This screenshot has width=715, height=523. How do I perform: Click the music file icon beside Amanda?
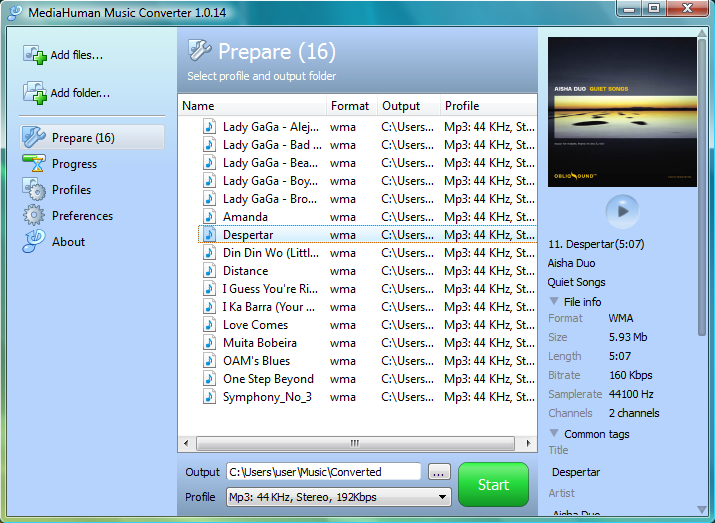tap(210, 217)
